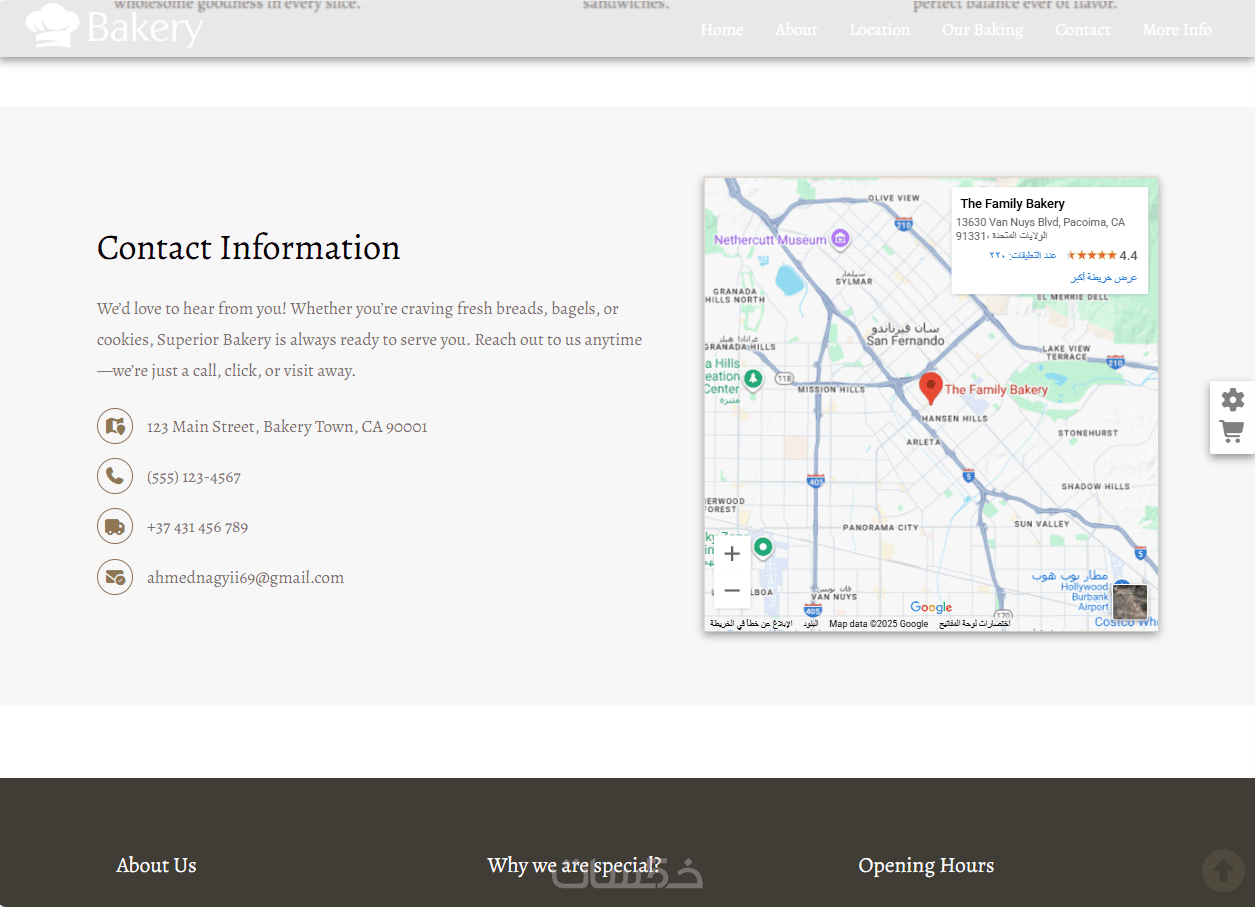Click the 4.4 star rating in map card
1256x907 pixels.
1102,256
